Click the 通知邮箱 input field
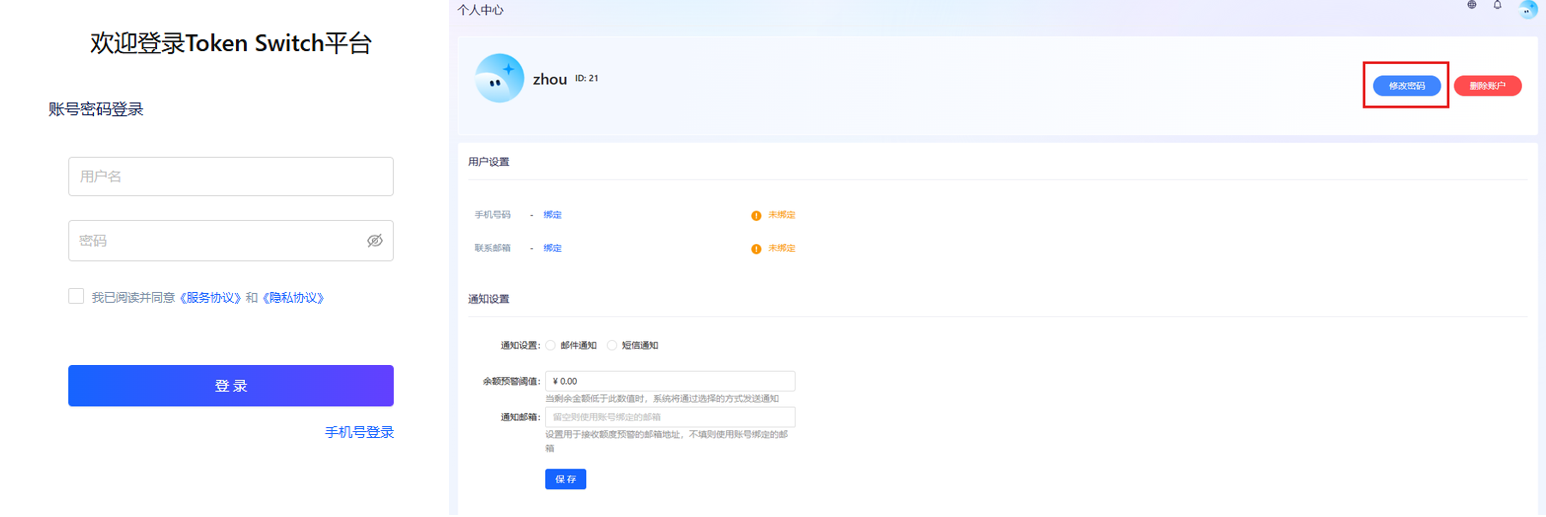This screenshot has height=517, width=1546. 670,417
